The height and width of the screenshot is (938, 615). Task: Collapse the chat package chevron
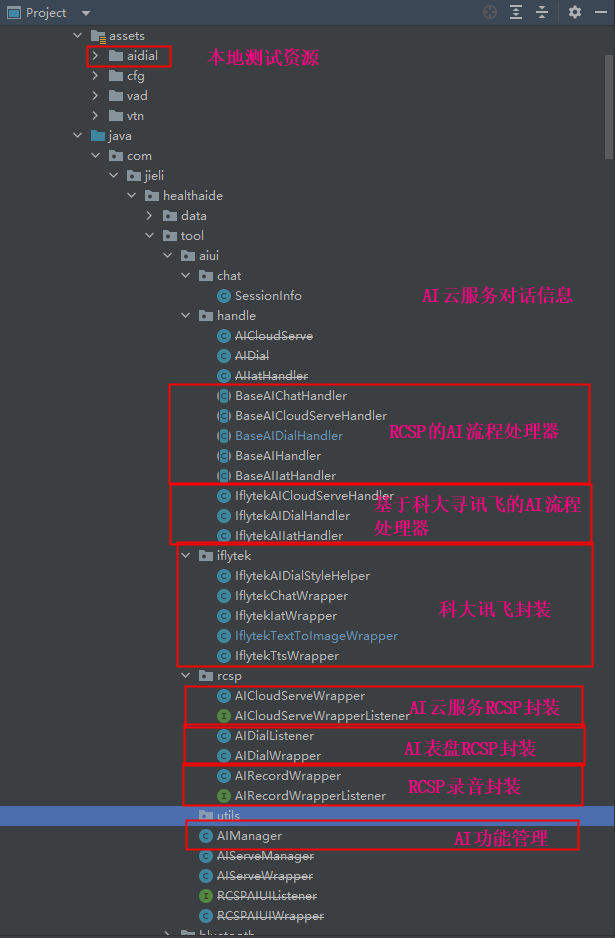coord(185,276)
